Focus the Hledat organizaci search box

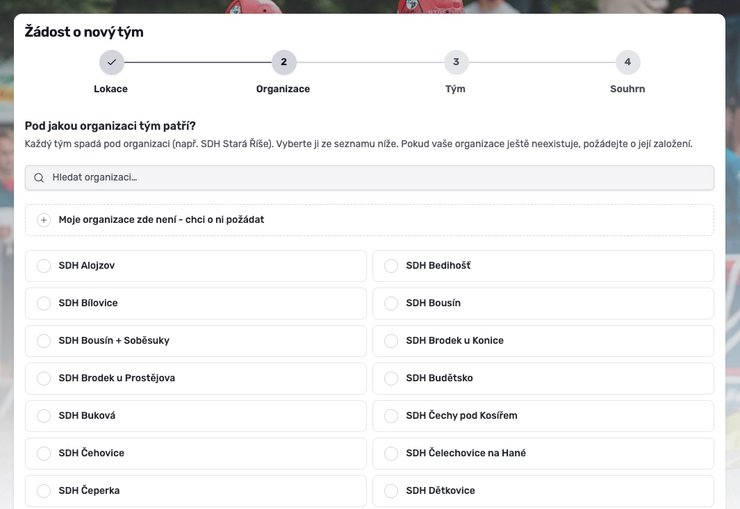pos(370,178)
